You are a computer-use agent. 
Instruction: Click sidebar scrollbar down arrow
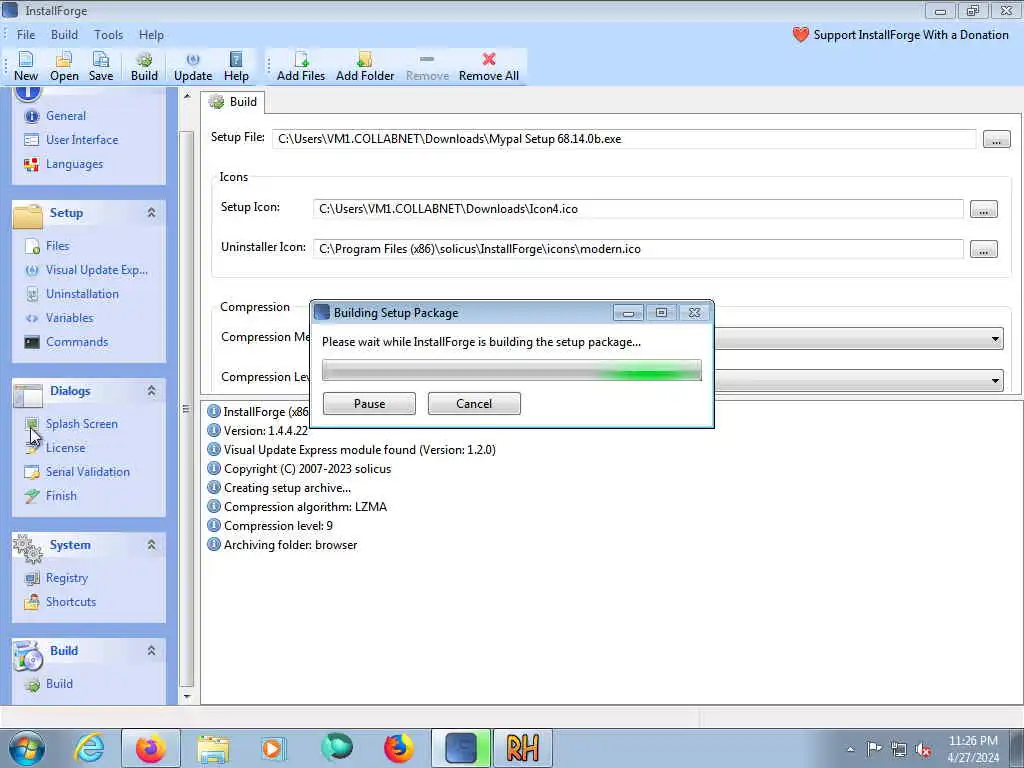(x=187, y=697)
